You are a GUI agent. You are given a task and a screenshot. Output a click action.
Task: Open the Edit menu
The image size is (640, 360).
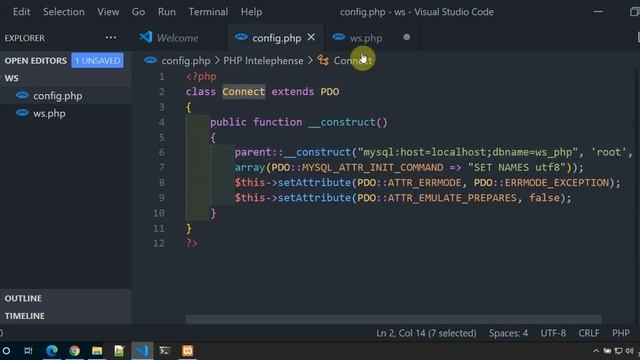(x=21, y=12)
